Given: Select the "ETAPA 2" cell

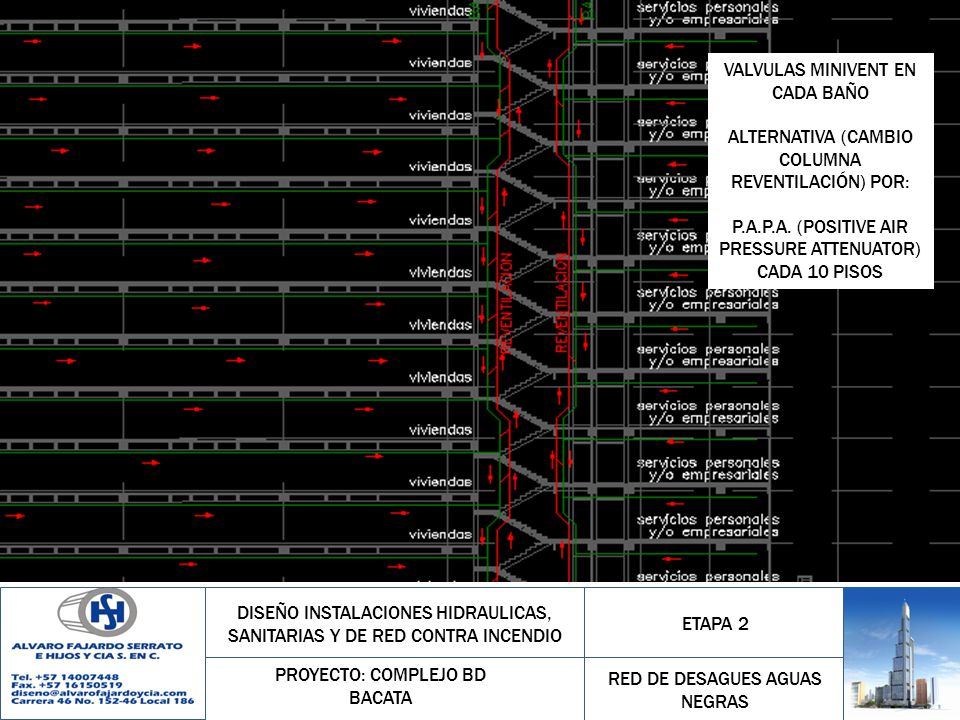Looking at the screenshot, I should click(714, 623).
